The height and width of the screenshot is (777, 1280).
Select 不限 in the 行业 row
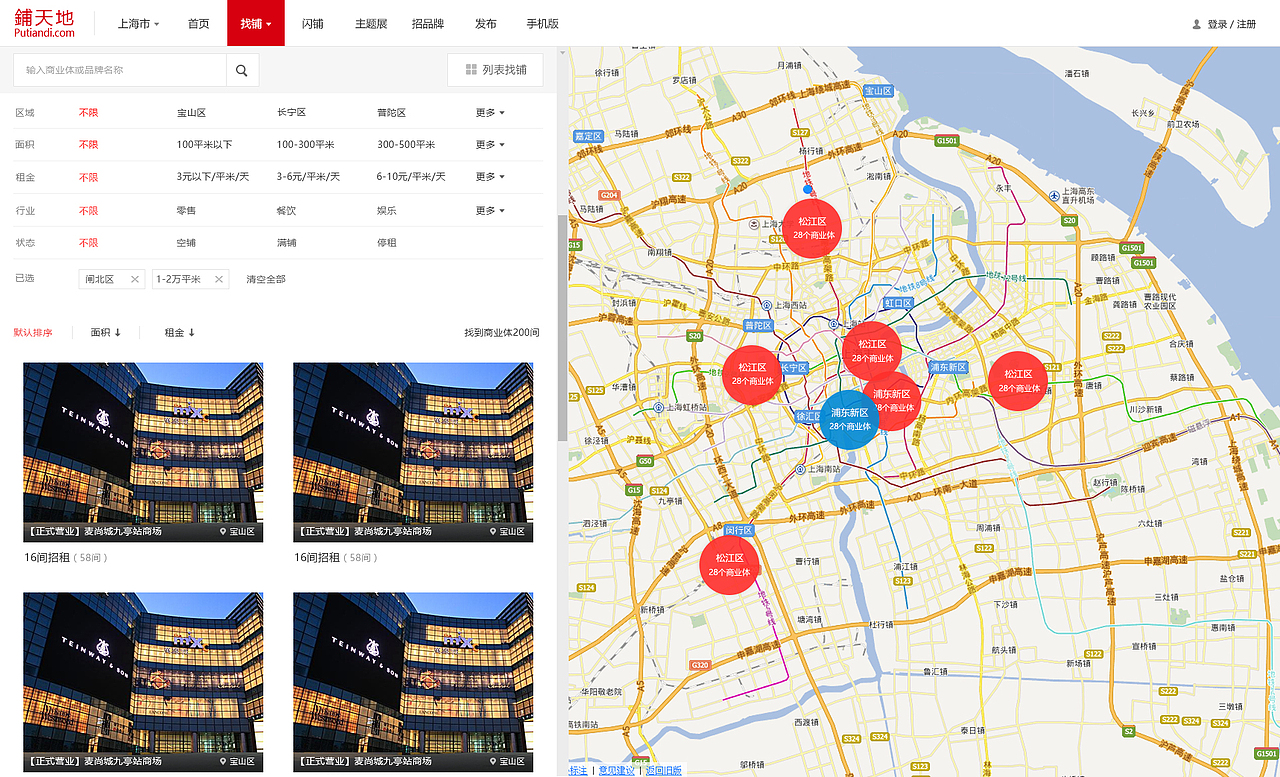pos(89,211)
